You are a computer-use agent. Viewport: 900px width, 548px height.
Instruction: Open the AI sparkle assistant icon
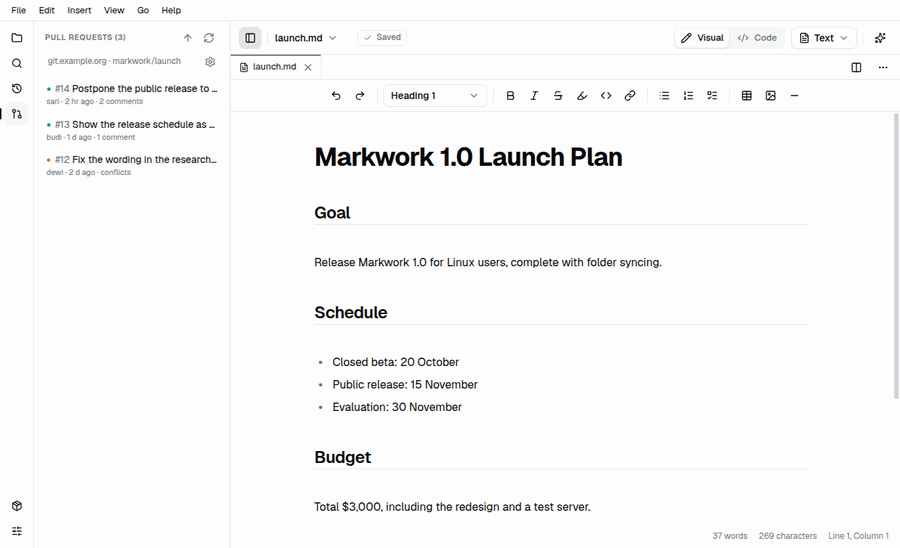pyautogui.click(x=880, y=38)
